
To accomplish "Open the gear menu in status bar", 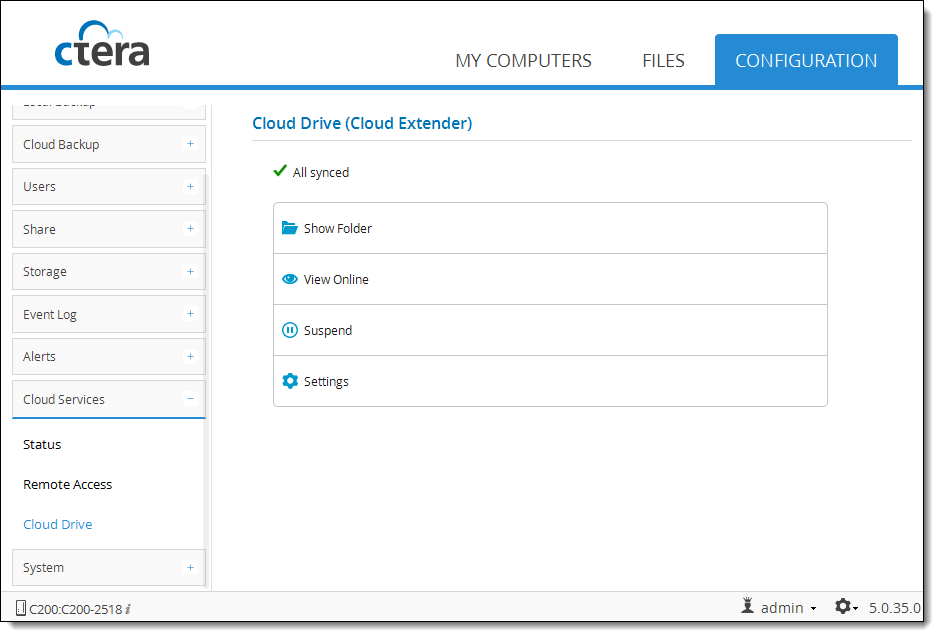I will (x=846, y=607).
